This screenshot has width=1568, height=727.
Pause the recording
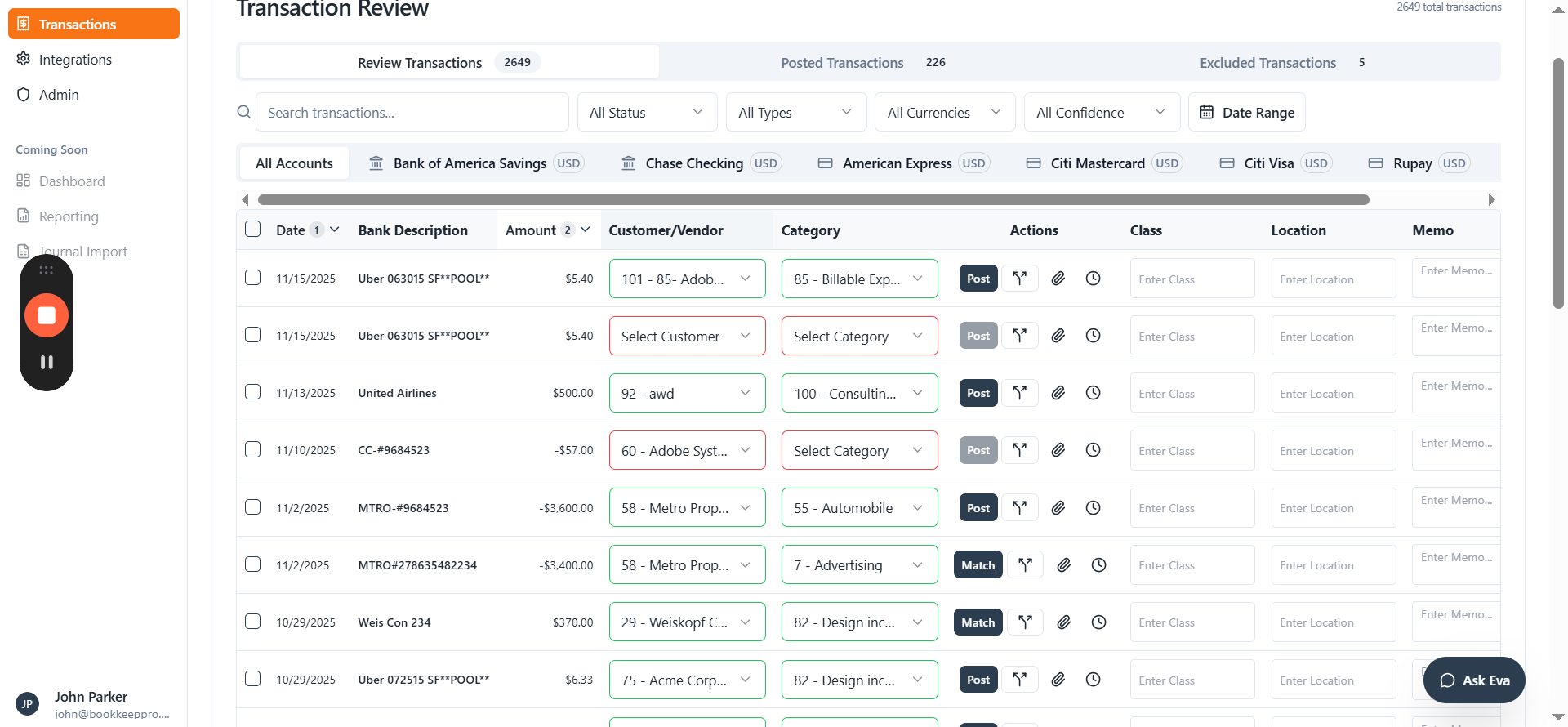pos(47,362)
